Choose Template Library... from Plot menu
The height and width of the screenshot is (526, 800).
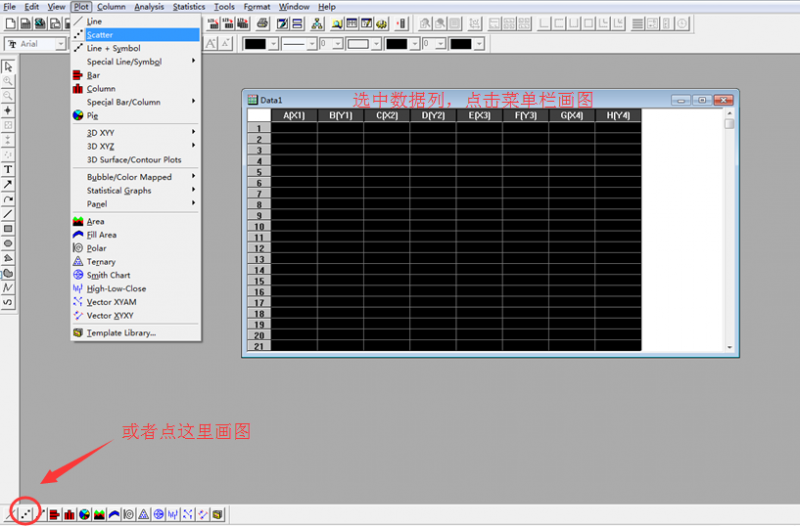tap(135, 333)
